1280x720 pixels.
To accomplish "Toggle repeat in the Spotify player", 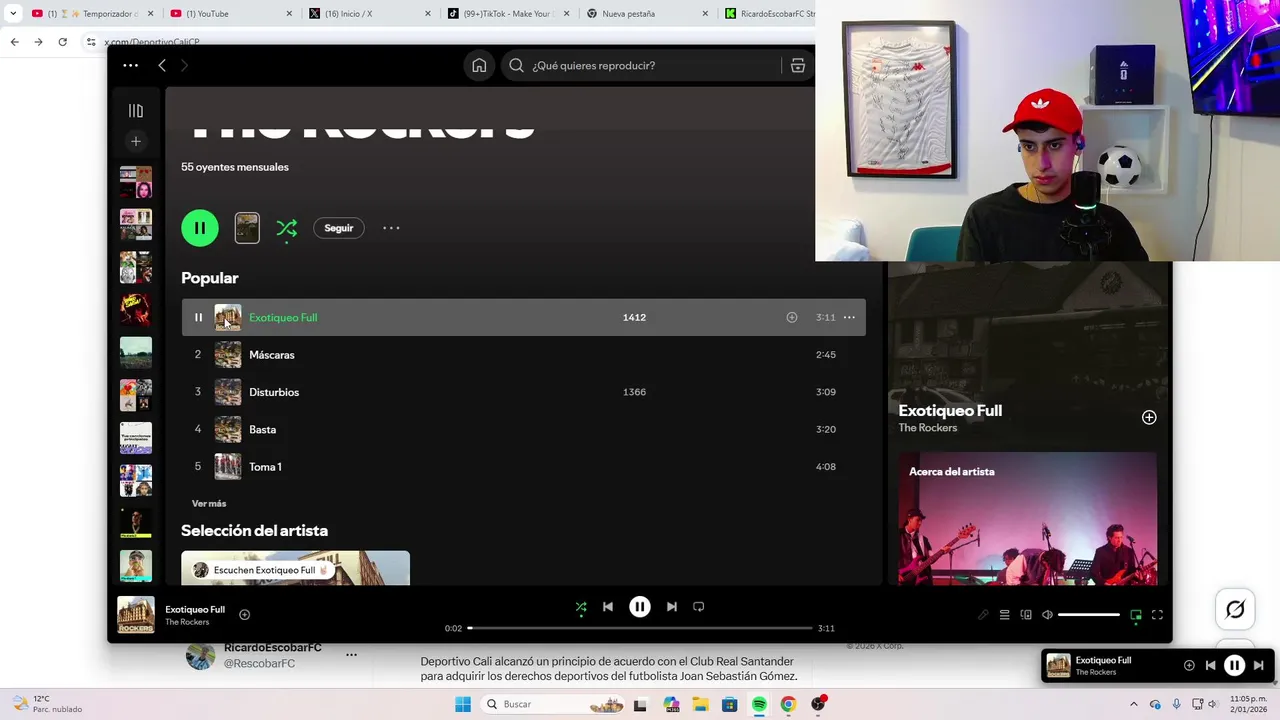I will 699,607.
